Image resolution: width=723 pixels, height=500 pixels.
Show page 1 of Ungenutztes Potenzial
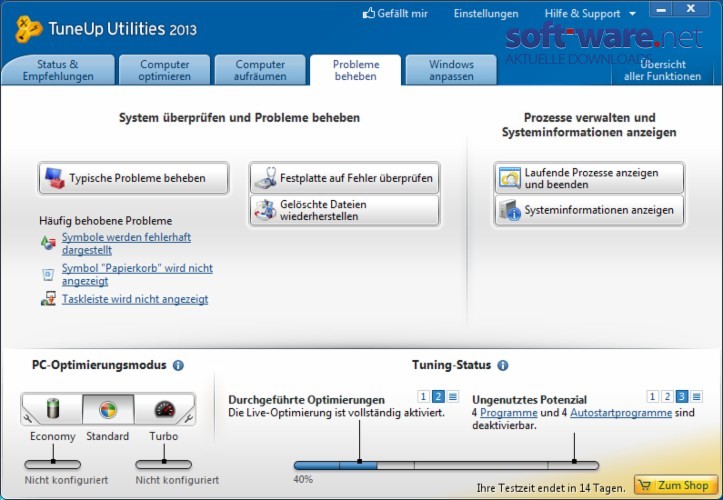coord(652,396)
